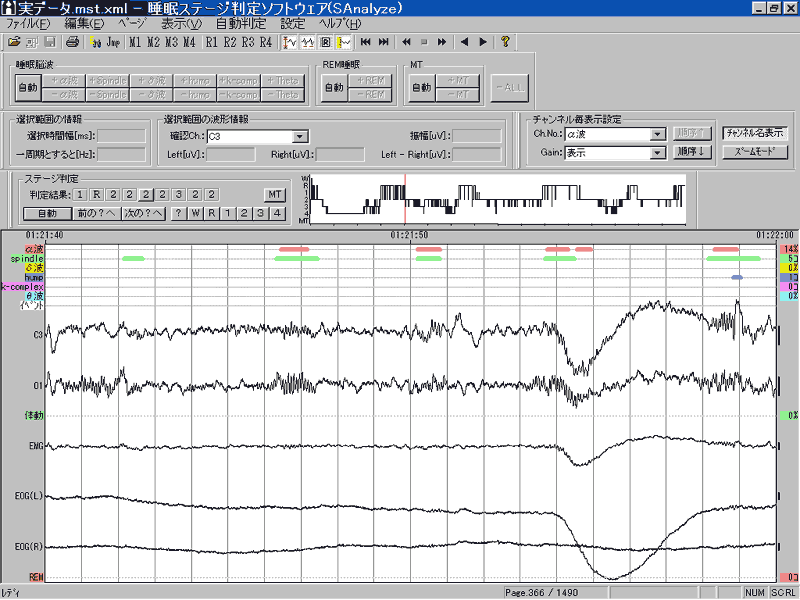Toggle the waveform with orange underline marks icon

click(x=307, y=42)
